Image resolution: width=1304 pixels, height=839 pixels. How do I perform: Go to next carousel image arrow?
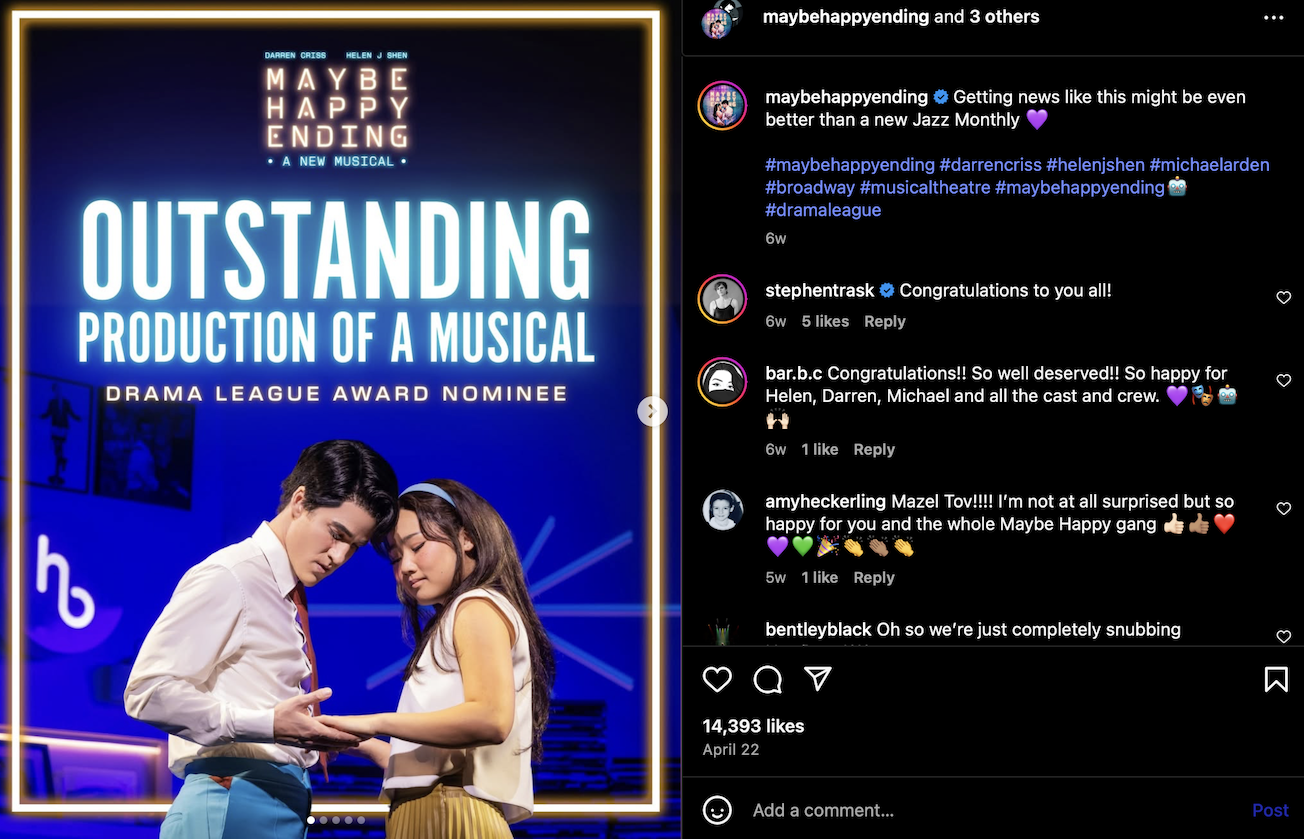click(652, 410)
